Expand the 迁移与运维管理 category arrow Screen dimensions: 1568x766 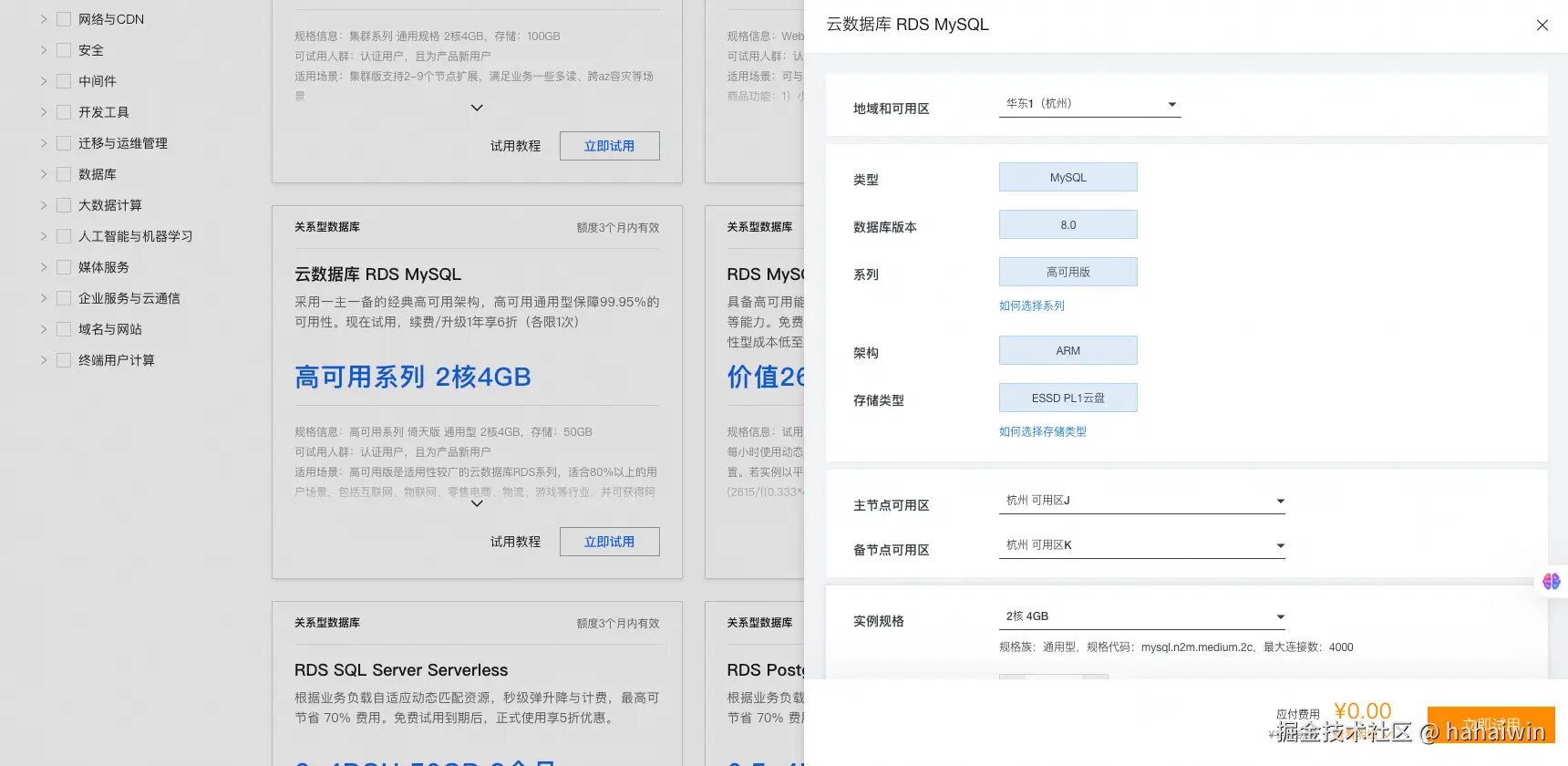coord(43,143)
